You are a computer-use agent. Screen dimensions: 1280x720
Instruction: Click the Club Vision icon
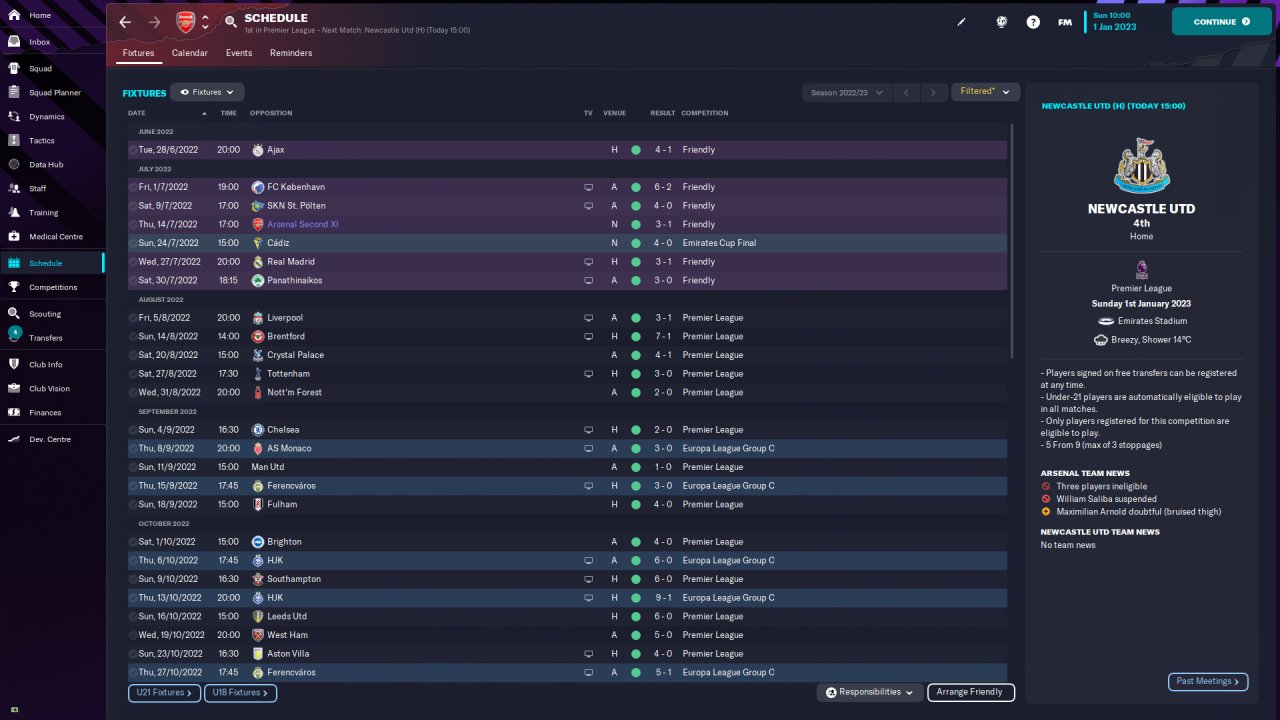pyautogui.click(x=14, y=389)
